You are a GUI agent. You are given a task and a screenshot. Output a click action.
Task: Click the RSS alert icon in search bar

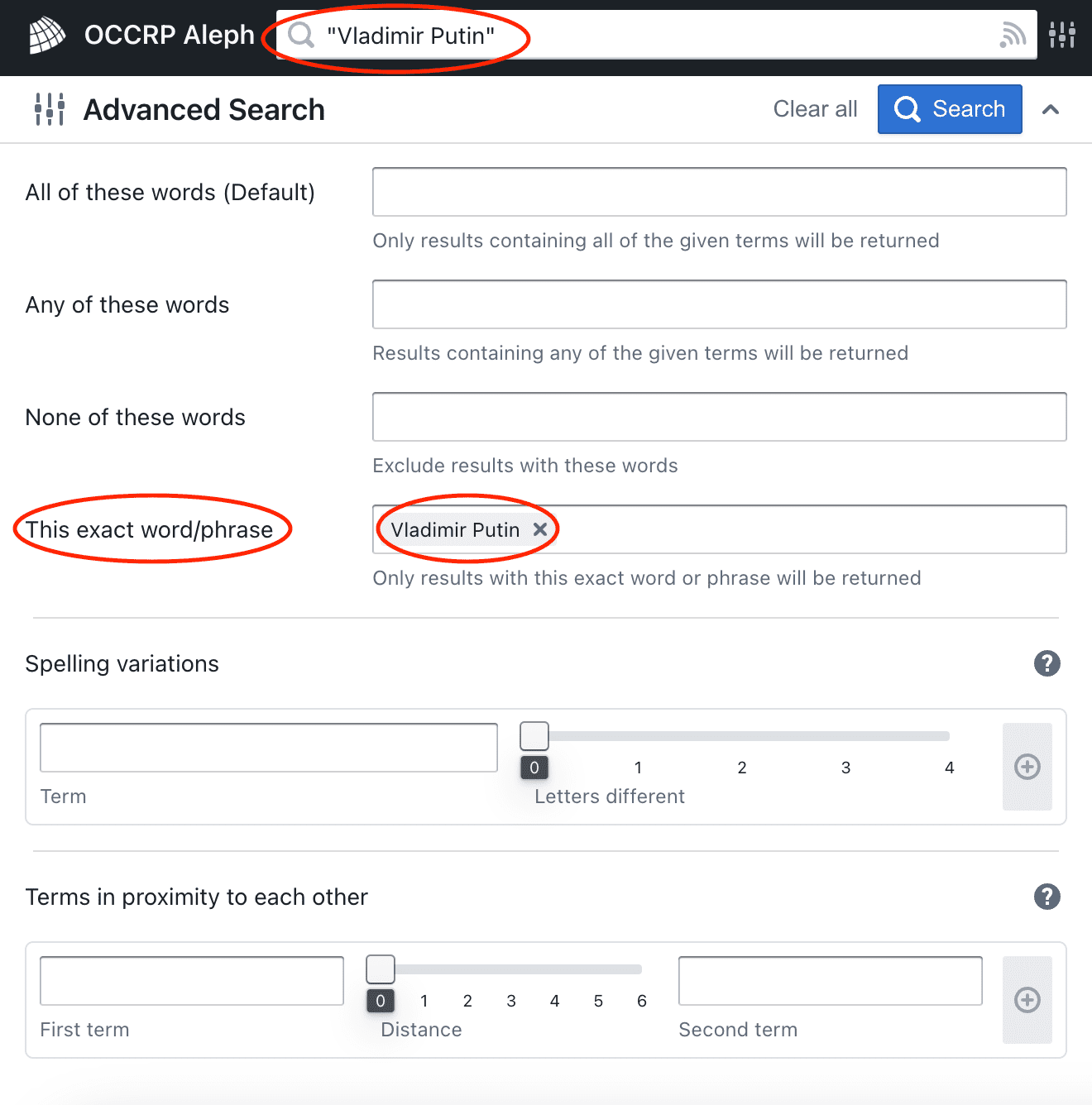tap(1013, 35)
